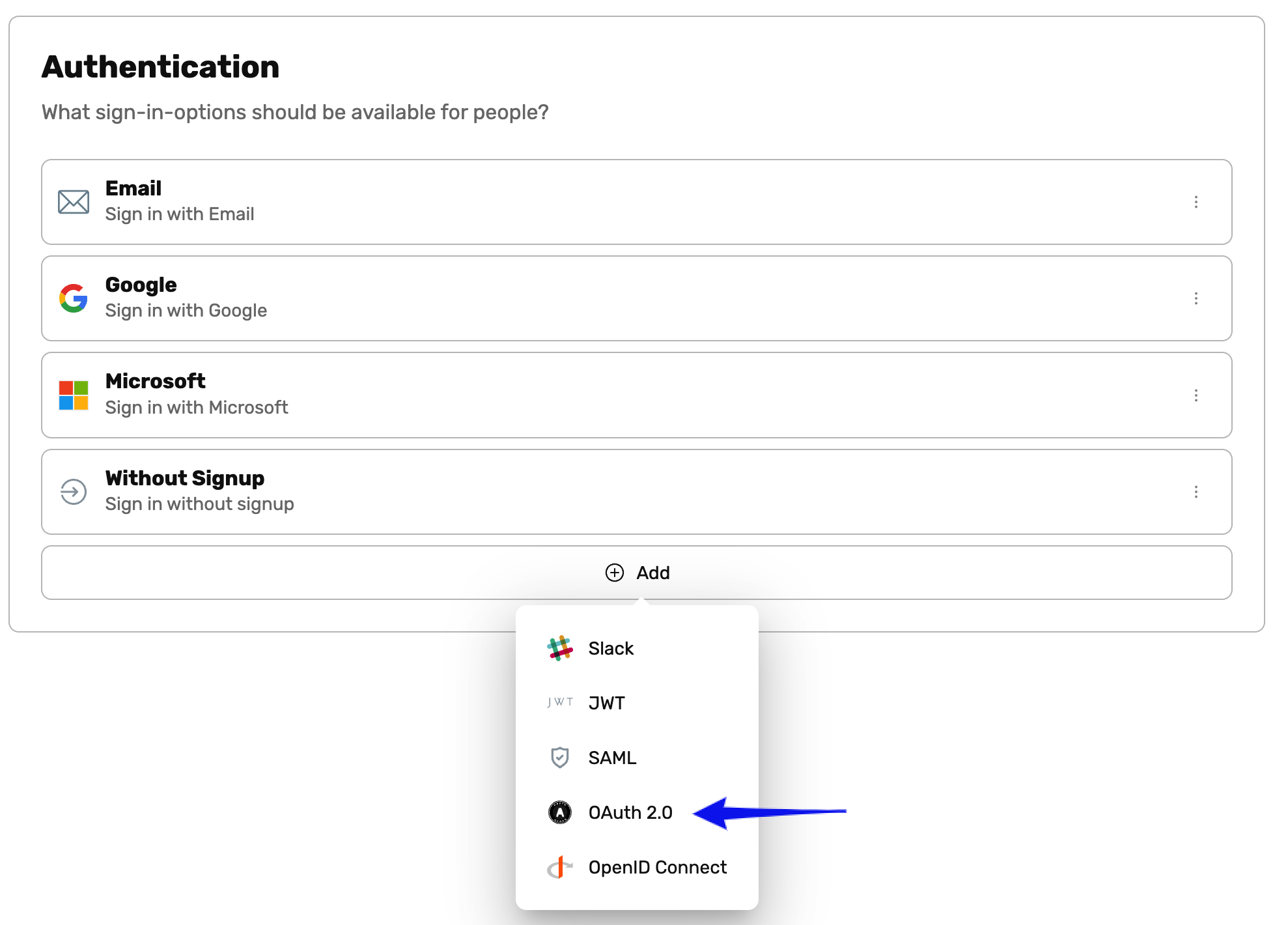The width and height of the screenshot is (1288, 925).
Task: Click the OpenID Connect logo icon
Action: pos(560,867)
